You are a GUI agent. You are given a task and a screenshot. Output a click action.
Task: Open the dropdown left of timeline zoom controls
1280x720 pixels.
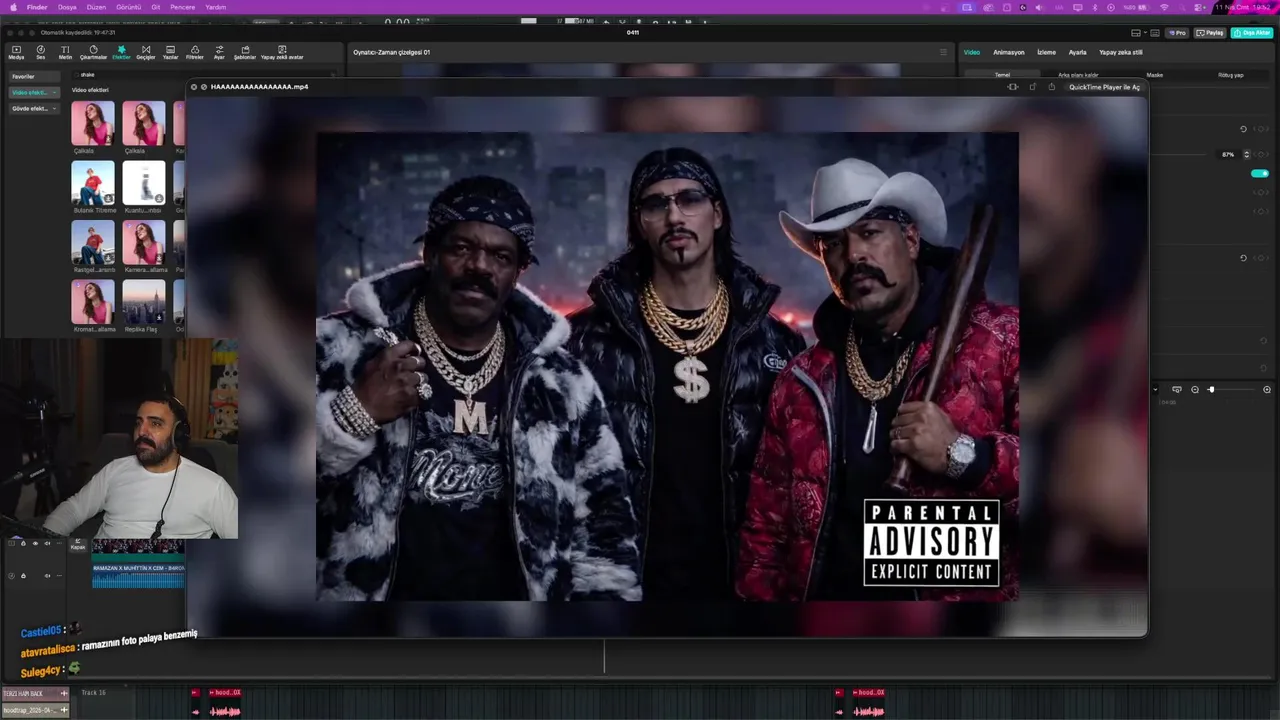[x=1155, y=389]
